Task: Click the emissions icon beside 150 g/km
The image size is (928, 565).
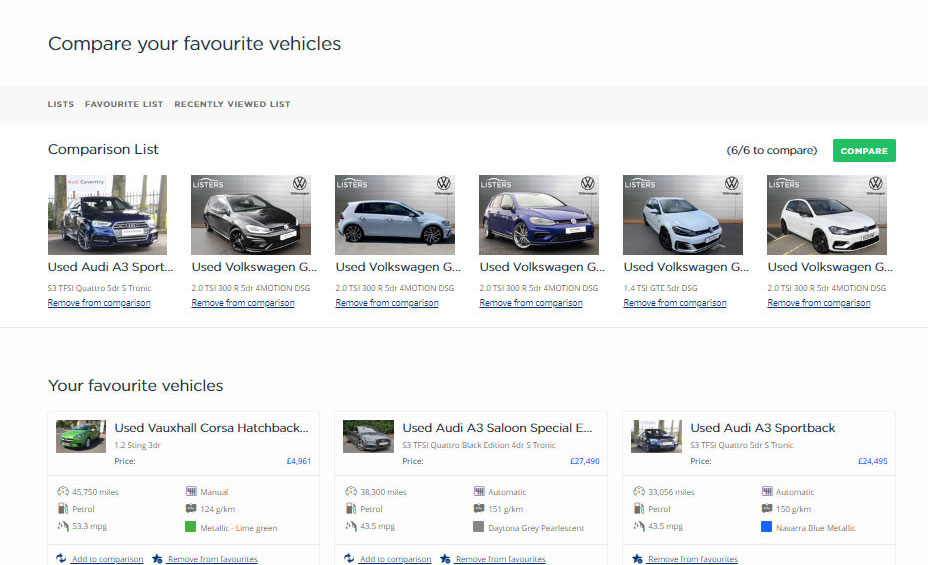Action: (x=767, y=508)
